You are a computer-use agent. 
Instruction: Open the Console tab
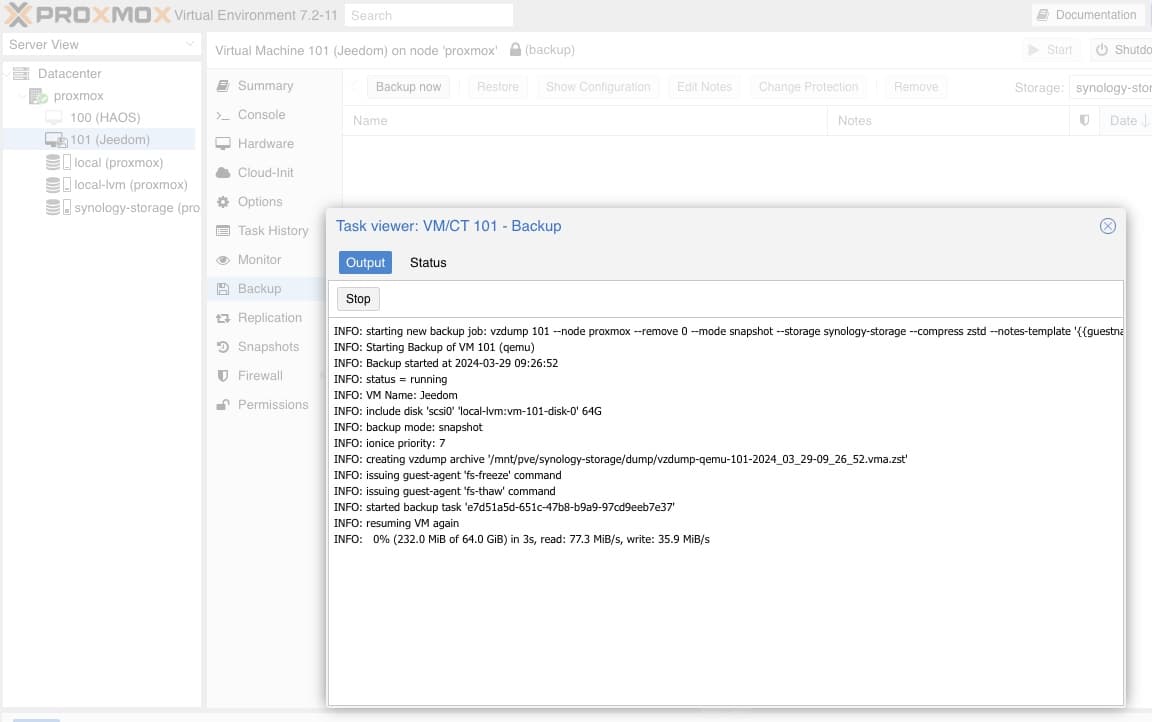[x=261, y=115]
